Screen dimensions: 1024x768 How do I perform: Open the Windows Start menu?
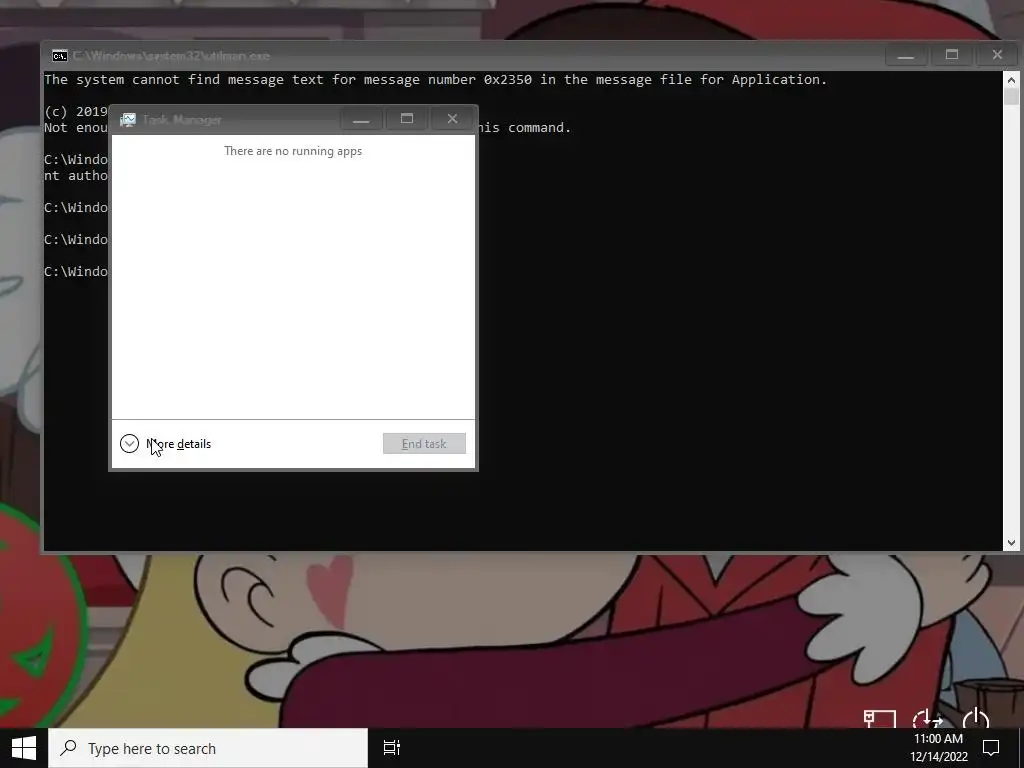point(24,748)
